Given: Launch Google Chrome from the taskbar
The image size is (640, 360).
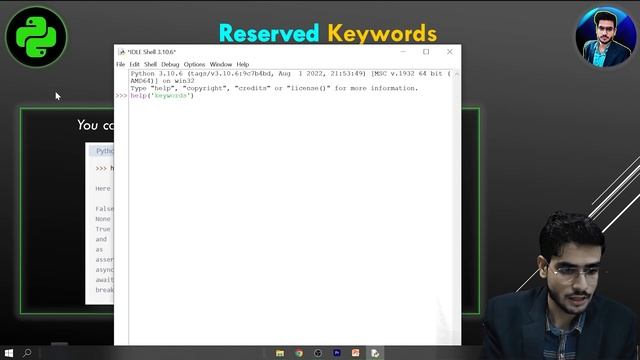Looking at the screenshot, I should coord(299,353).
